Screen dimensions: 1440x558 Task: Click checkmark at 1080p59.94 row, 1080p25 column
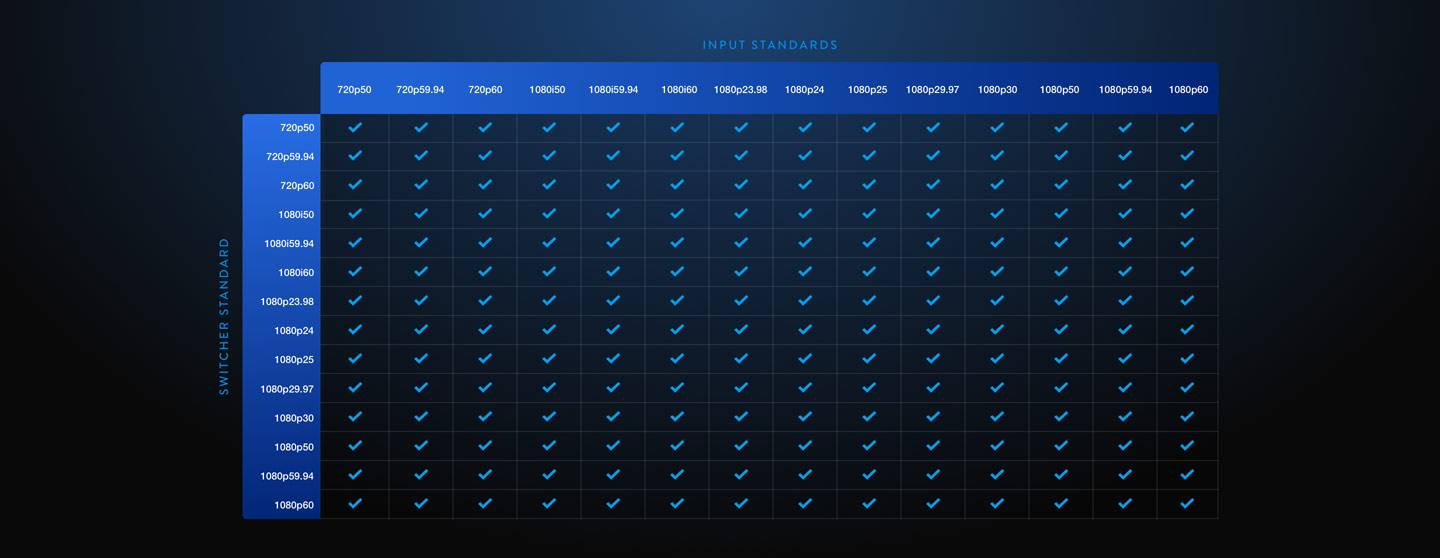click(869, 475)
